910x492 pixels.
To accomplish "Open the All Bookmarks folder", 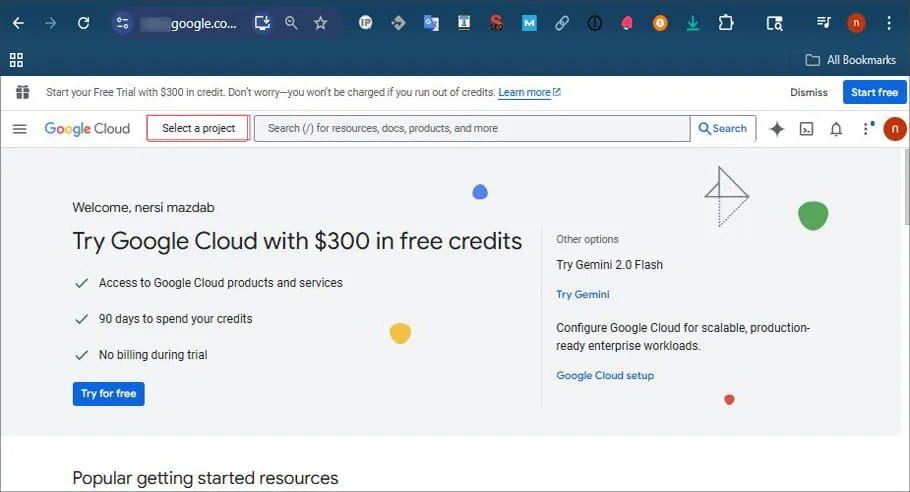I will coord(850,60).
